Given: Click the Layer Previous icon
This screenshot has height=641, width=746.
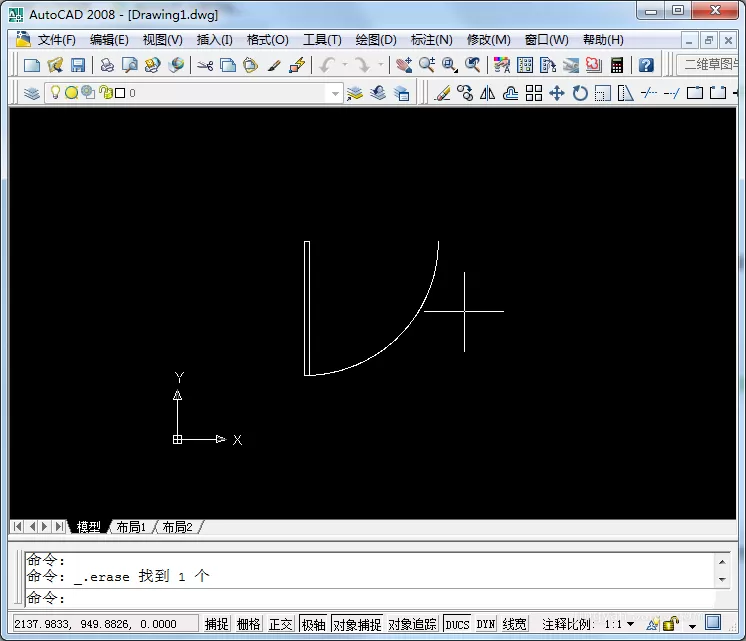Looking at the screenshot, I should pyautogui.click(x=378, y=93).
